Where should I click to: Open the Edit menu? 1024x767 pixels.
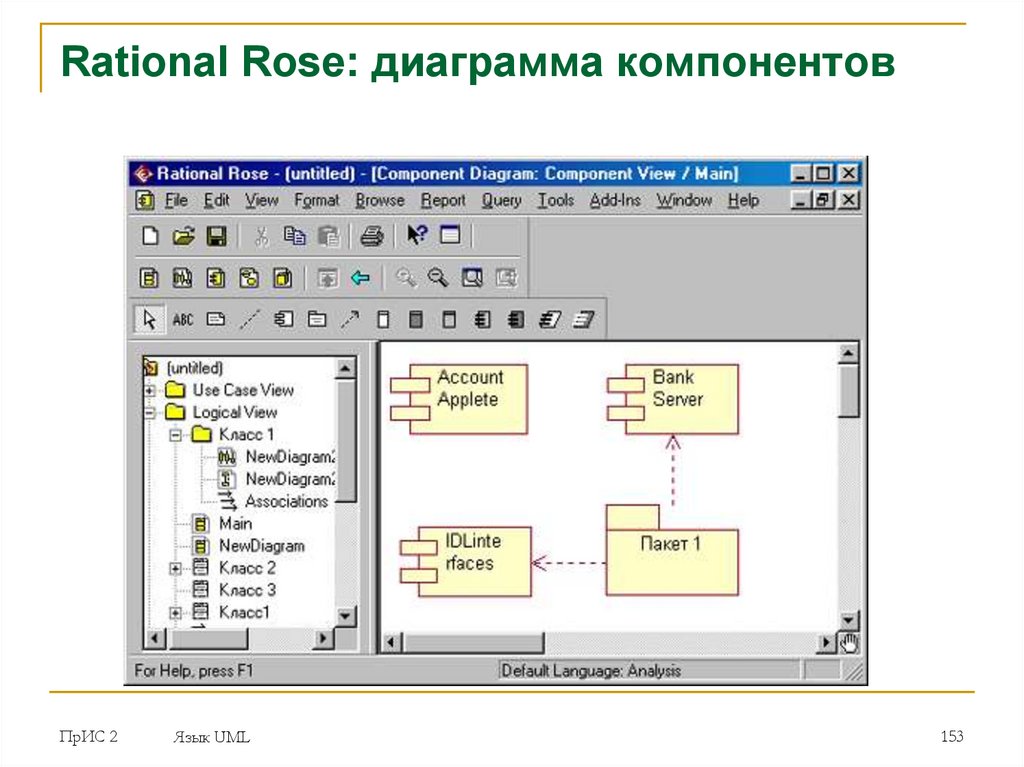point(216,200)
